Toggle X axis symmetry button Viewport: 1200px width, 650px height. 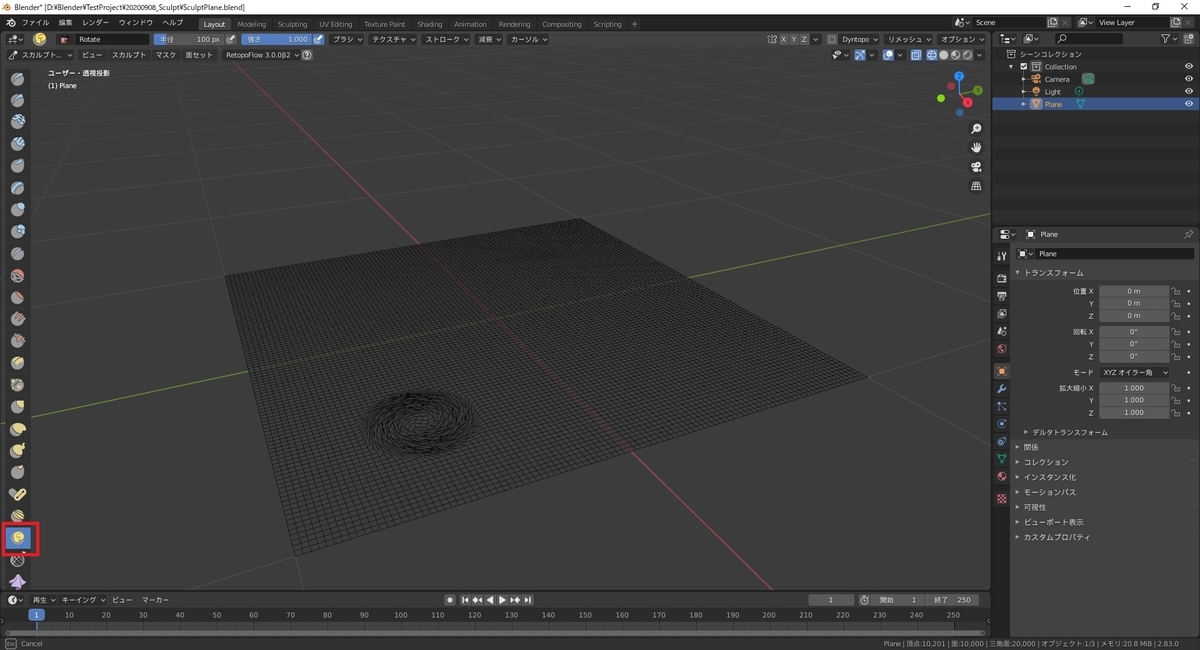784,39
